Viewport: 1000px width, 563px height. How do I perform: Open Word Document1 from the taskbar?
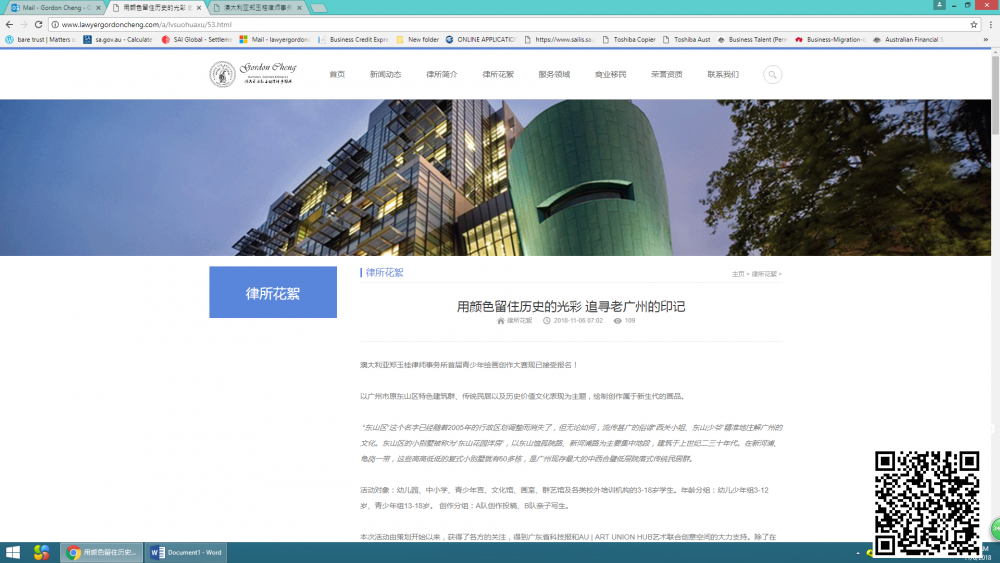(187, 552)
